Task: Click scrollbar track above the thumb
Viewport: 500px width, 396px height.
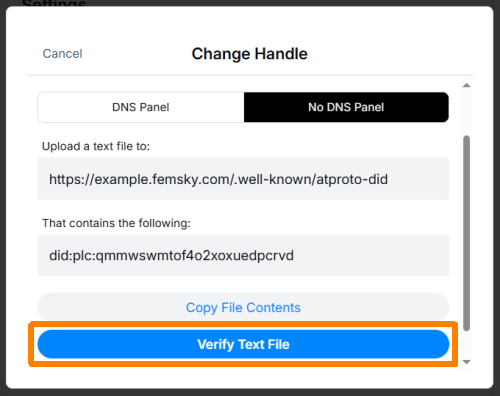Action: (x=467, y=112)
